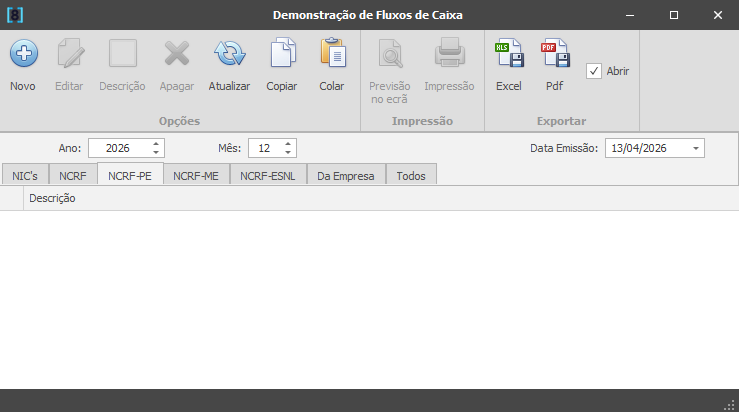Toggle the Abrir checkbox
The height and width of the screenshot is (412, 739).
coord(594,71)
